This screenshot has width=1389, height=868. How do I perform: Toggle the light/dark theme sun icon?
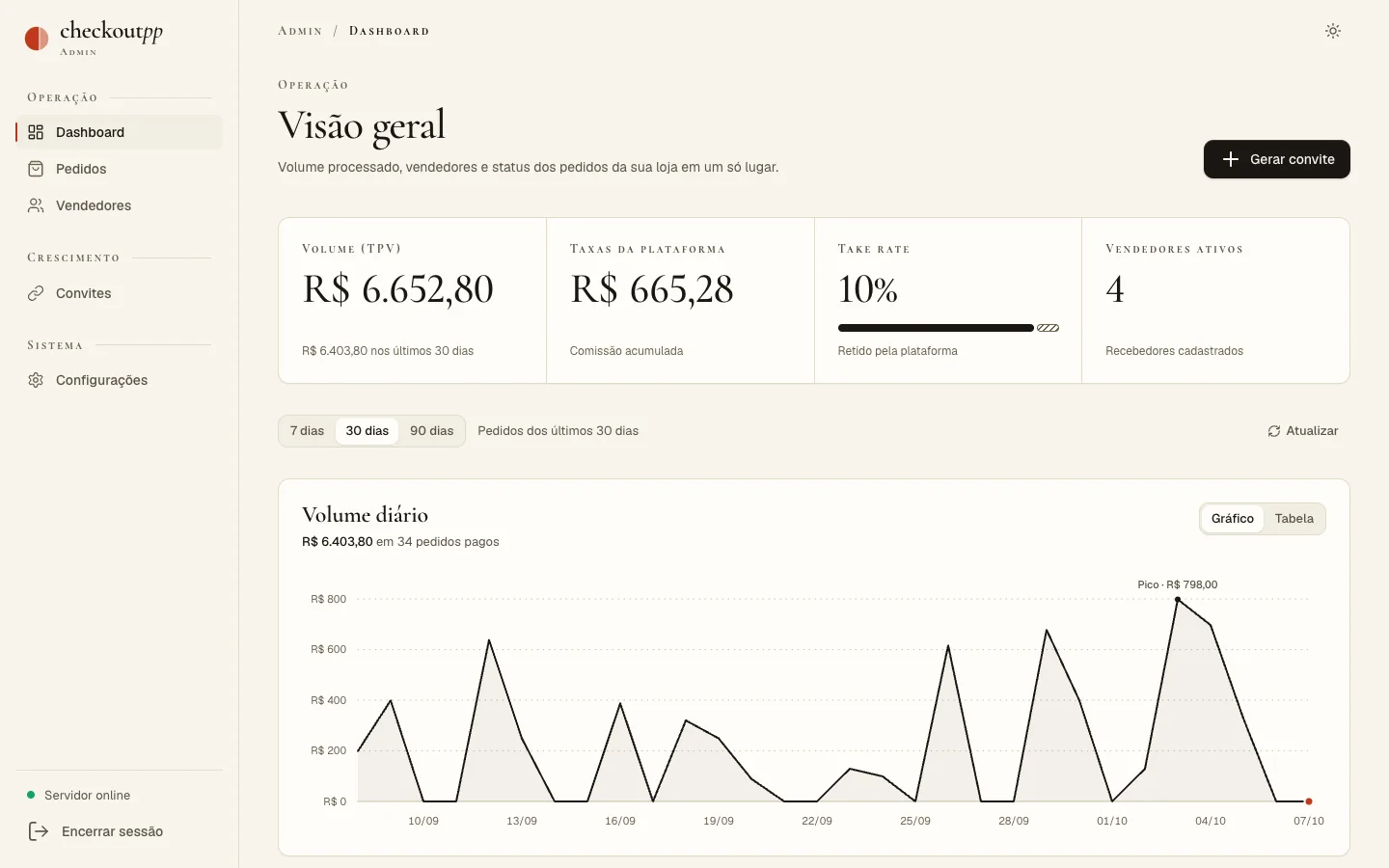[x=1333, y=31]
